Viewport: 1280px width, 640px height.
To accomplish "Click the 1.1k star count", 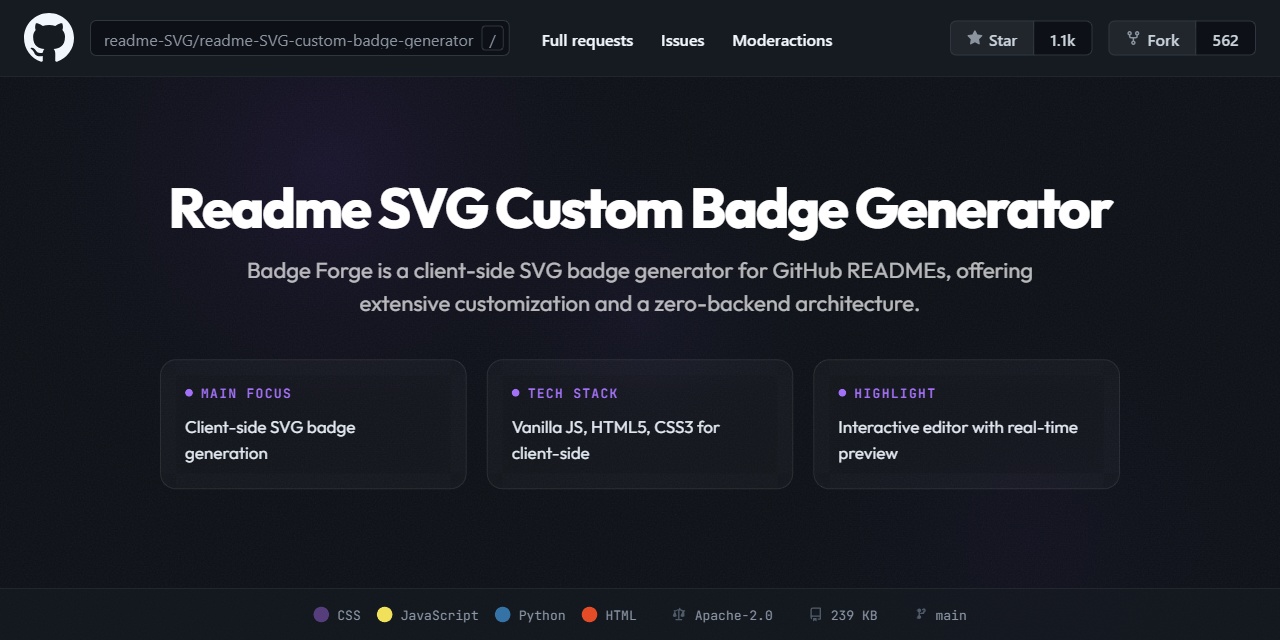I will [x=1063, y=39].
